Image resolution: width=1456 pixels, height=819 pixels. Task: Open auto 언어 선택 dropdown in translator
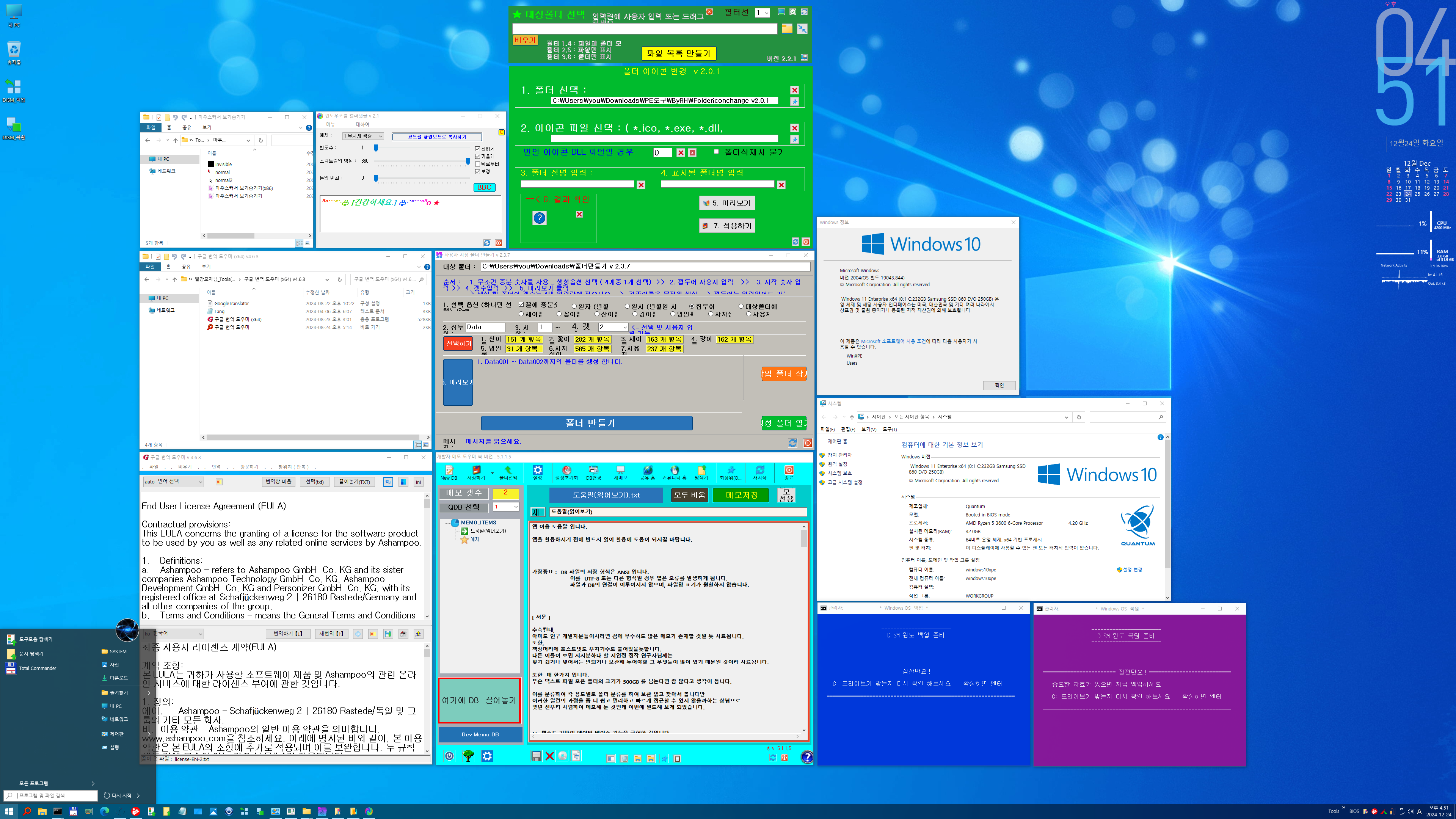click(x=173, y=482)
